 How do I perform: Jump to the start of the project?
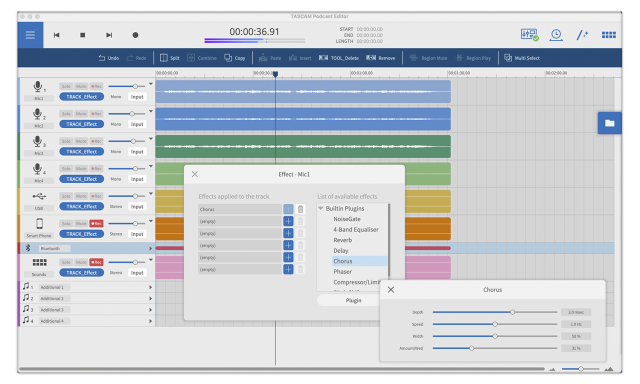[57, 35]
